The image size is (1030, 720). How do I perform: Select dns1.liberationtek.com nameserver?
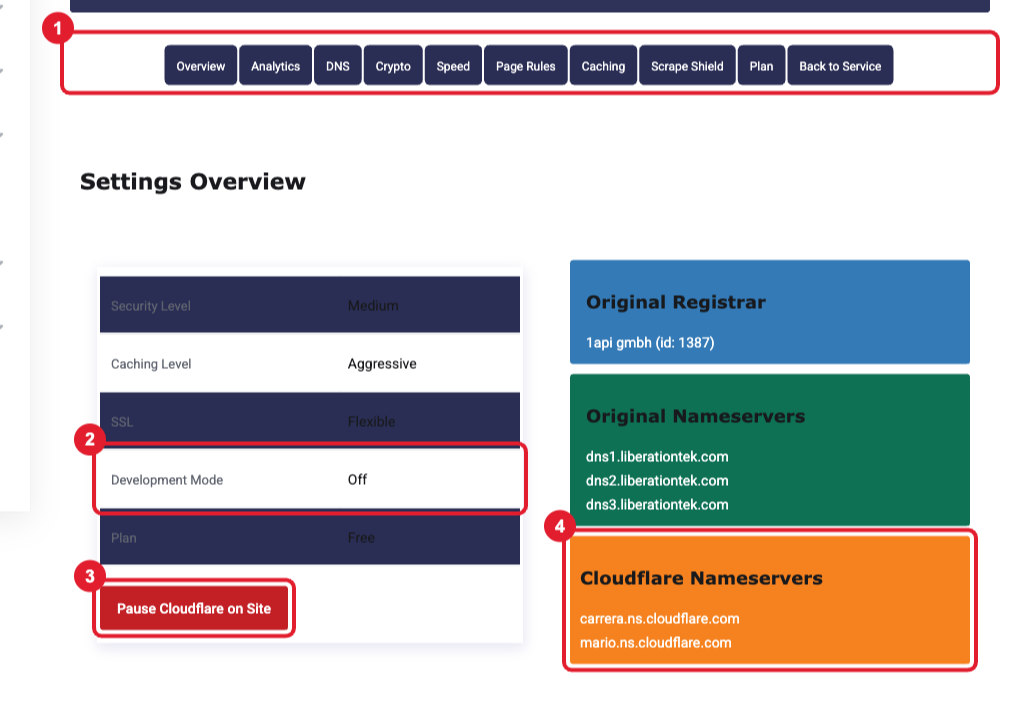click(657, 457)
